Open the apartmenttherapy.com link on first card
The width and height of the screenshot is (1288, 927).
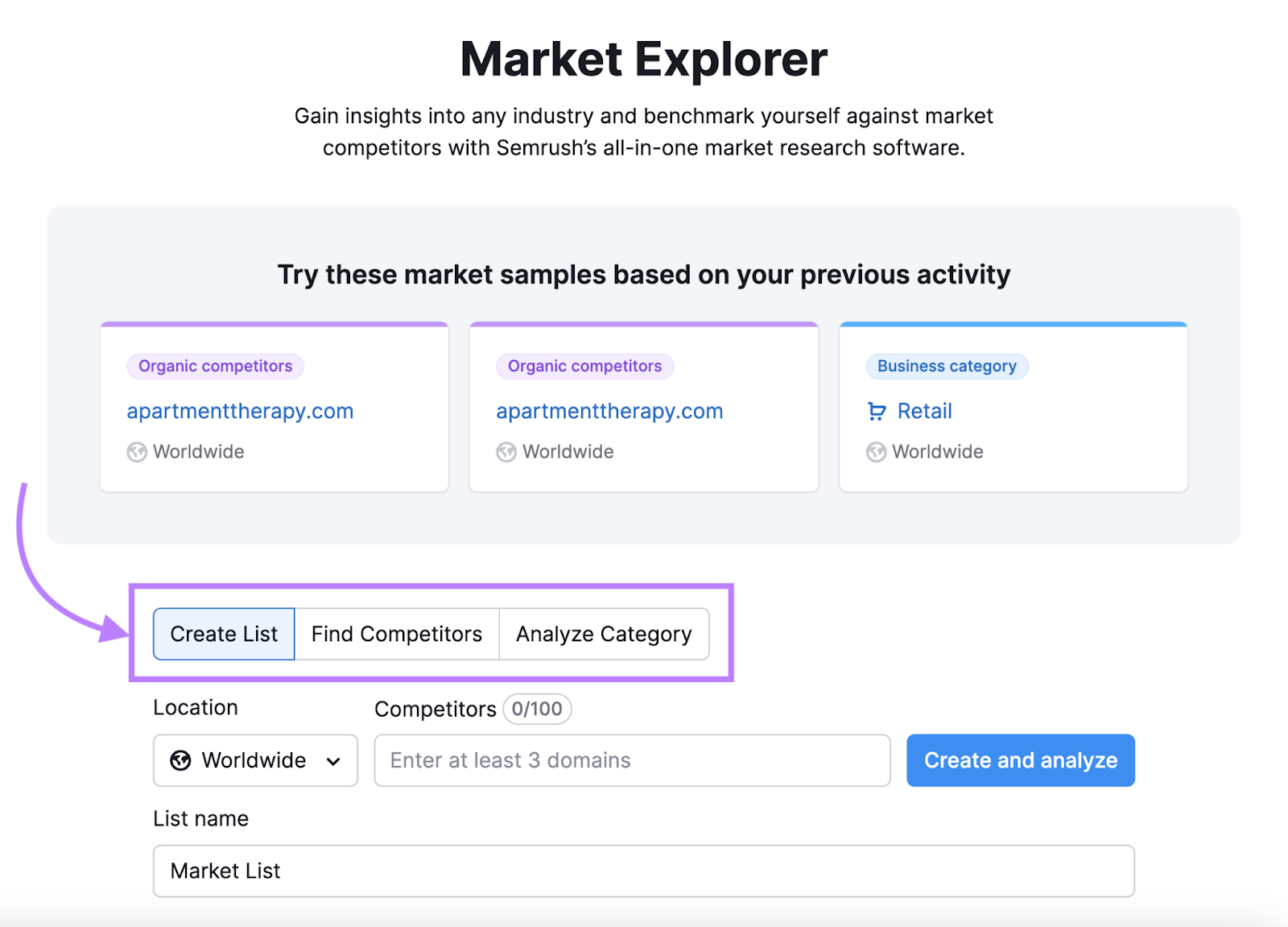click(x=240, y=411)
